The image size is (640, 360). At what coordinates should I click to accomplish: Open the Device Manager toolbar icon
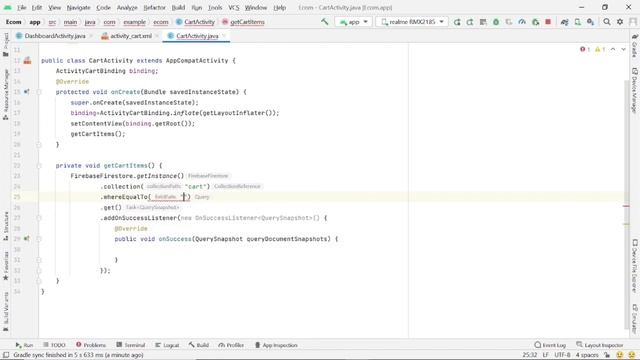click(578, 22)
